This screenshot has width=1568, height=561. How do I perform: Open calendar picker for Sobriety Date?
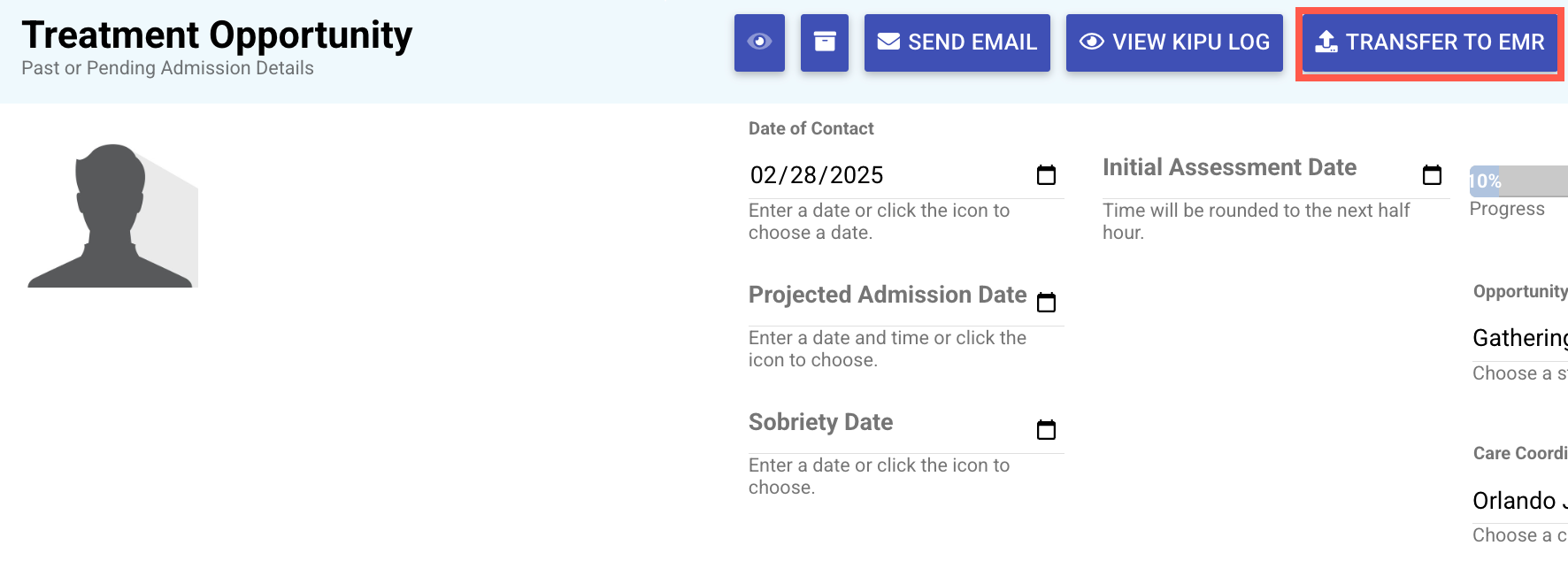[1046, 430]
